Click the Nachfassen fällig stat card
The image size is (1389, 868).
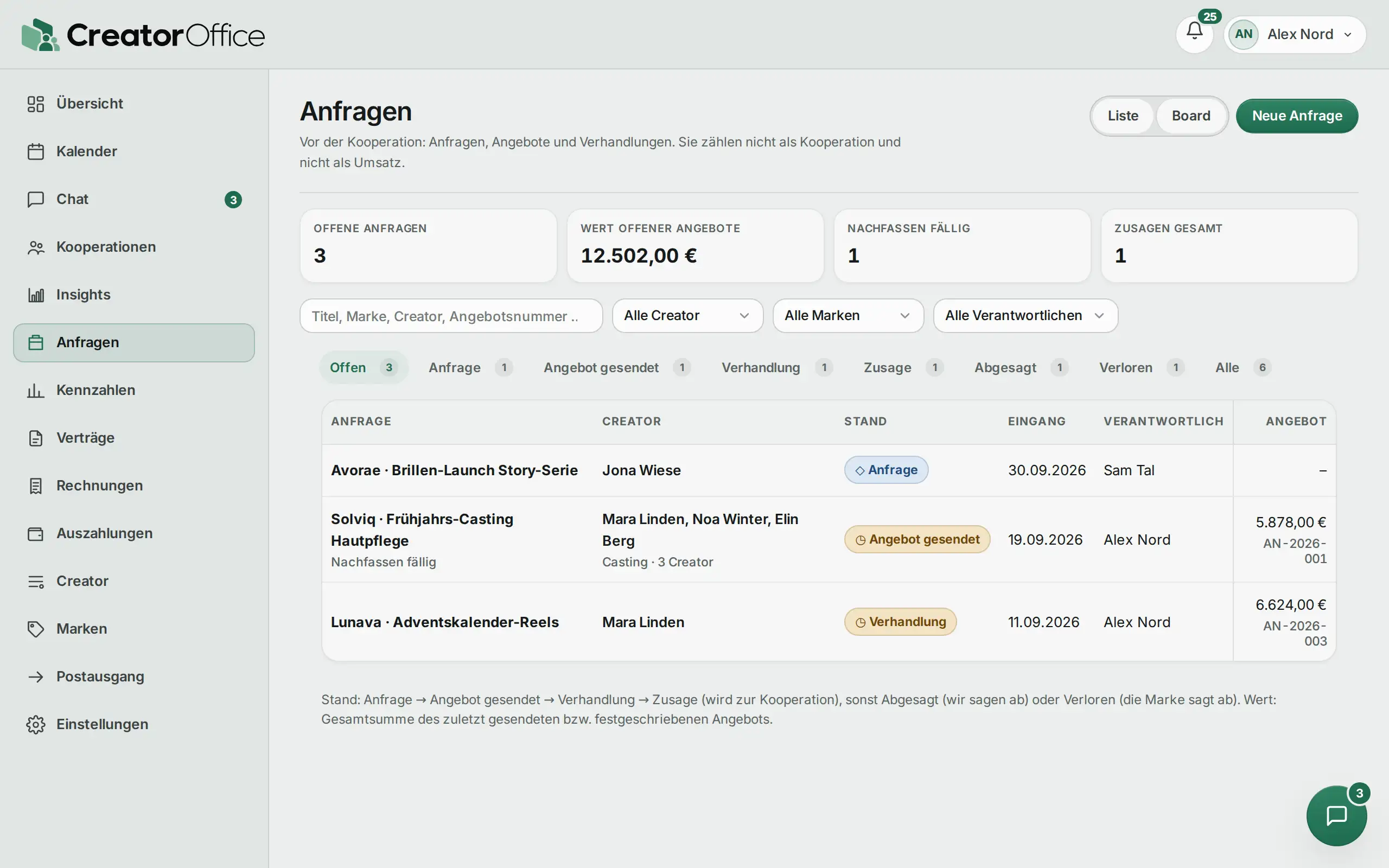pos(962,246)
